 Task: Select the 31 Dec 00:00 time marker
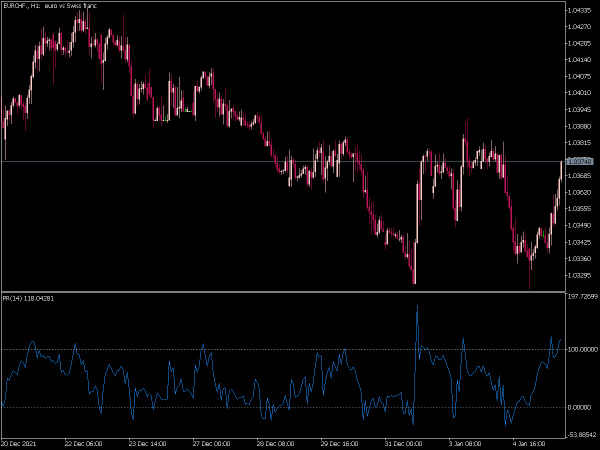point(403,444)
